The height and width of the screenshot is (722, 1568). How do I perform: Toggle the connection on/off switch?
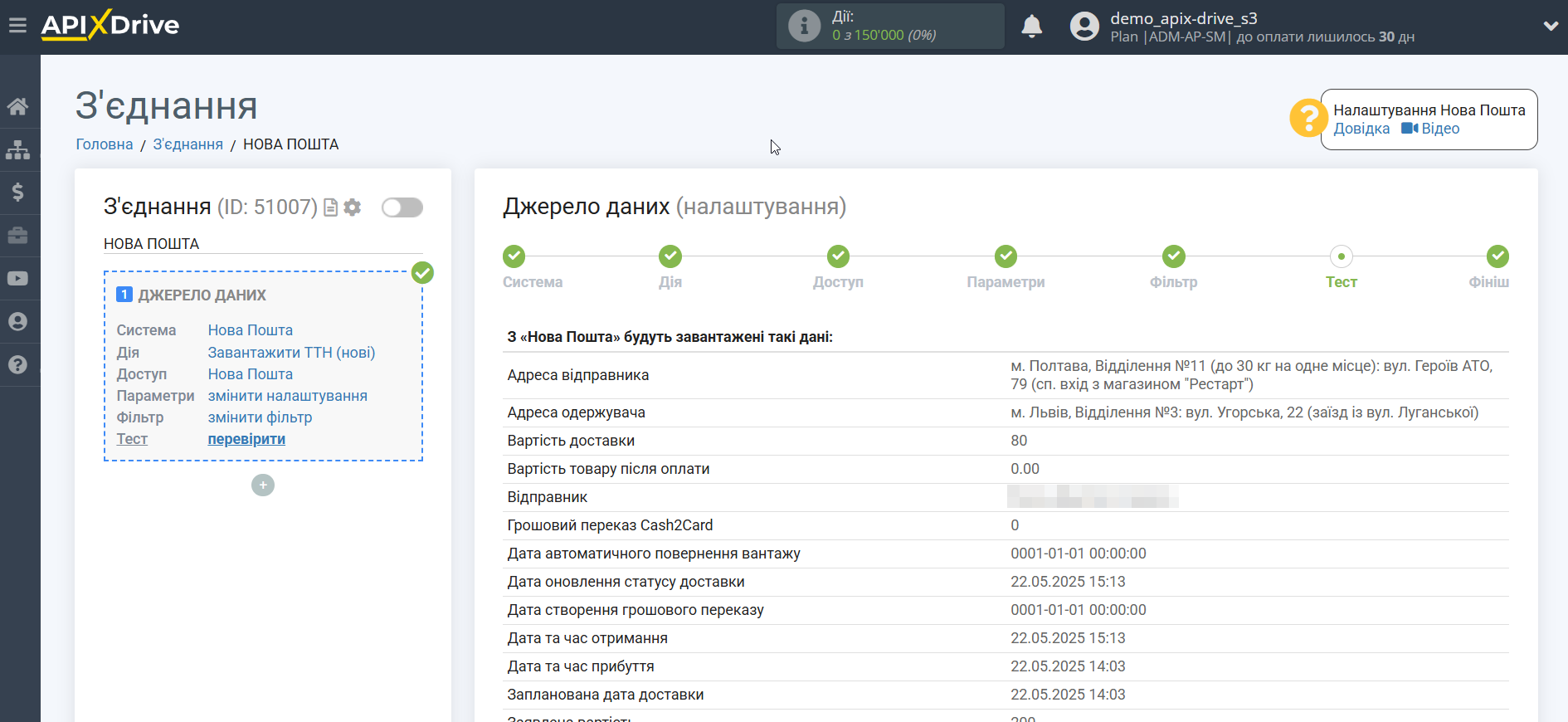(402, 207)
